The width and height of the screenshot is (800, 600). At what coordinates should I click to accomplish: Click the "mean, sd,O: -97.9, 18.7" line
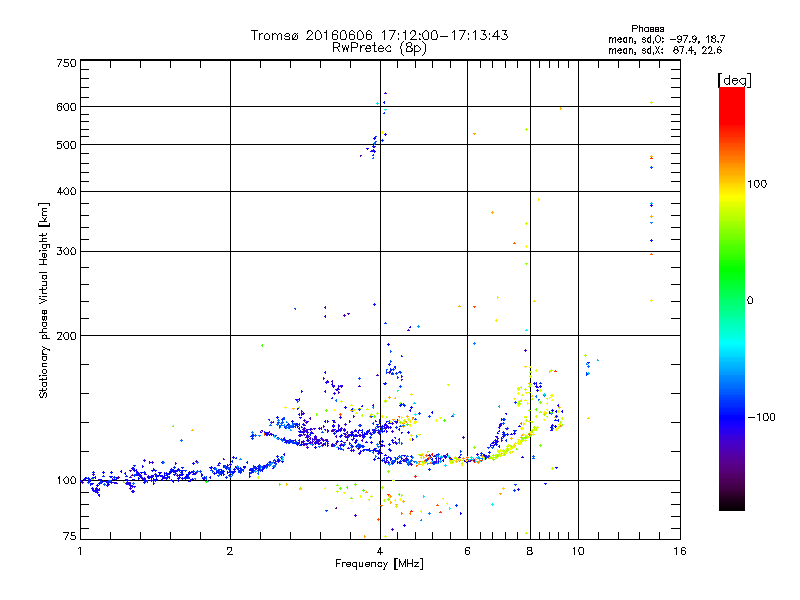click(666, 39)
